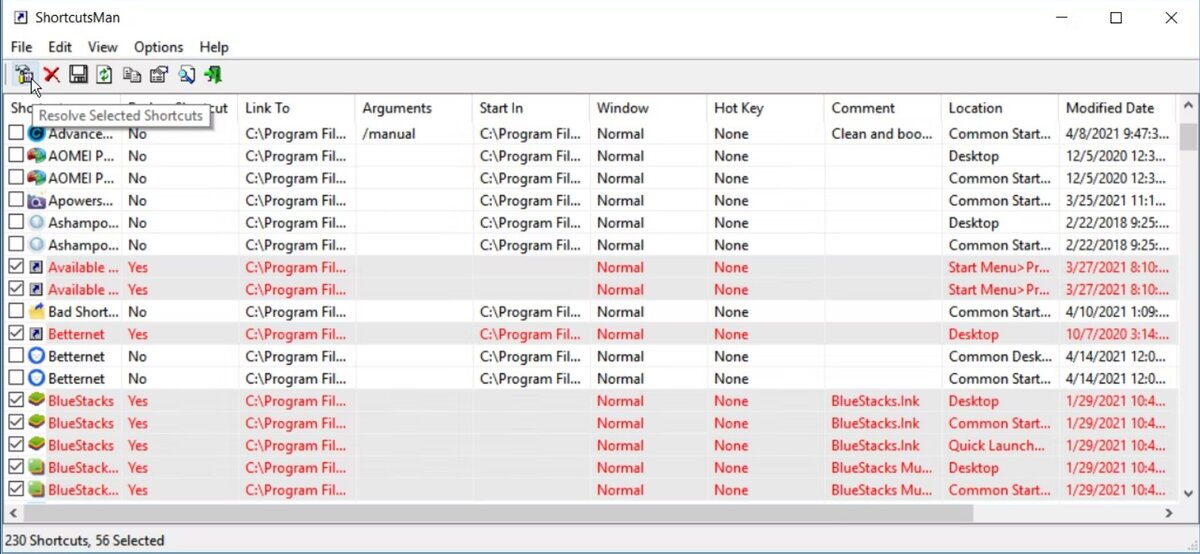Click the 4/8/2021 9:47 modified date cell
The image size is (1200, 554).
[x=1117, y=134]
